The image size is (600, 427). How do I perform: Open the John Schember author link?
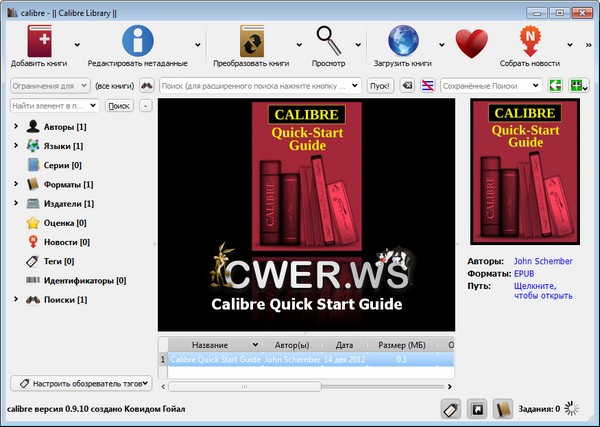(543, 262)
